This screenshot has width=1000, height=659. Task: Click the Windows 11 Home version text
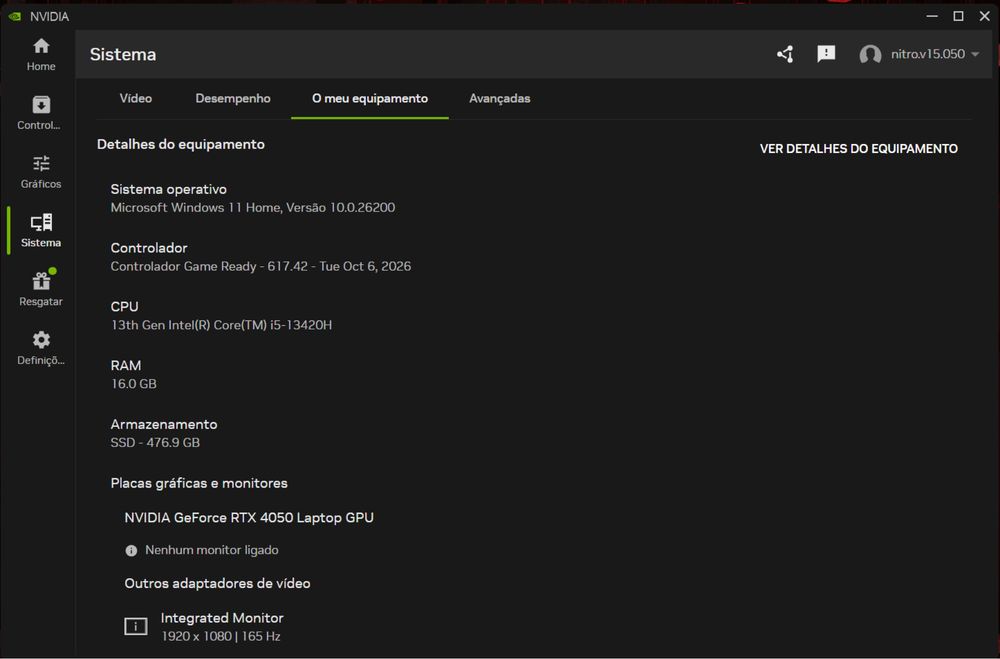[x=253, y=207]
